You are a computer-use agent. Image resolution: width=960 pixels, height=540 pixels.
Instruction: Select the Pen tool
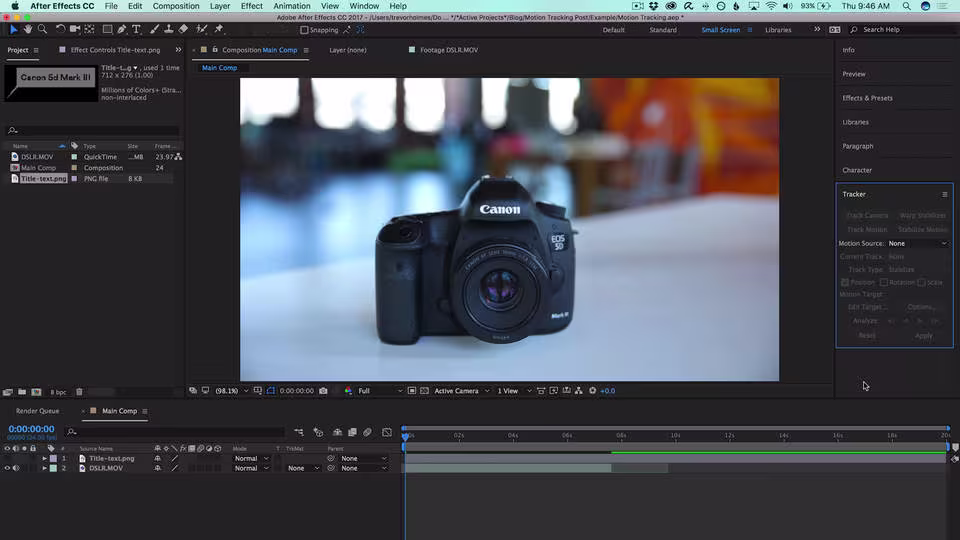click(x=122, y=29)
